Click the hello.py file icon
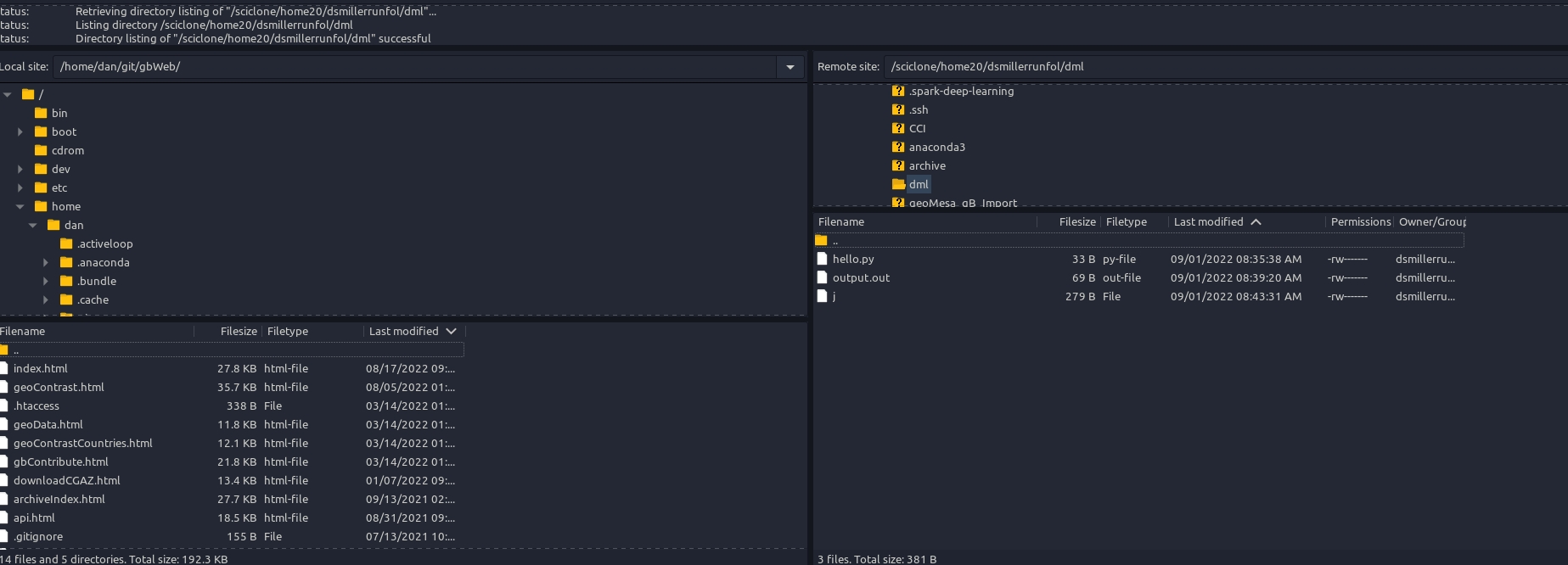Screen dimensions: 1568x565 (x=821, y=259)
